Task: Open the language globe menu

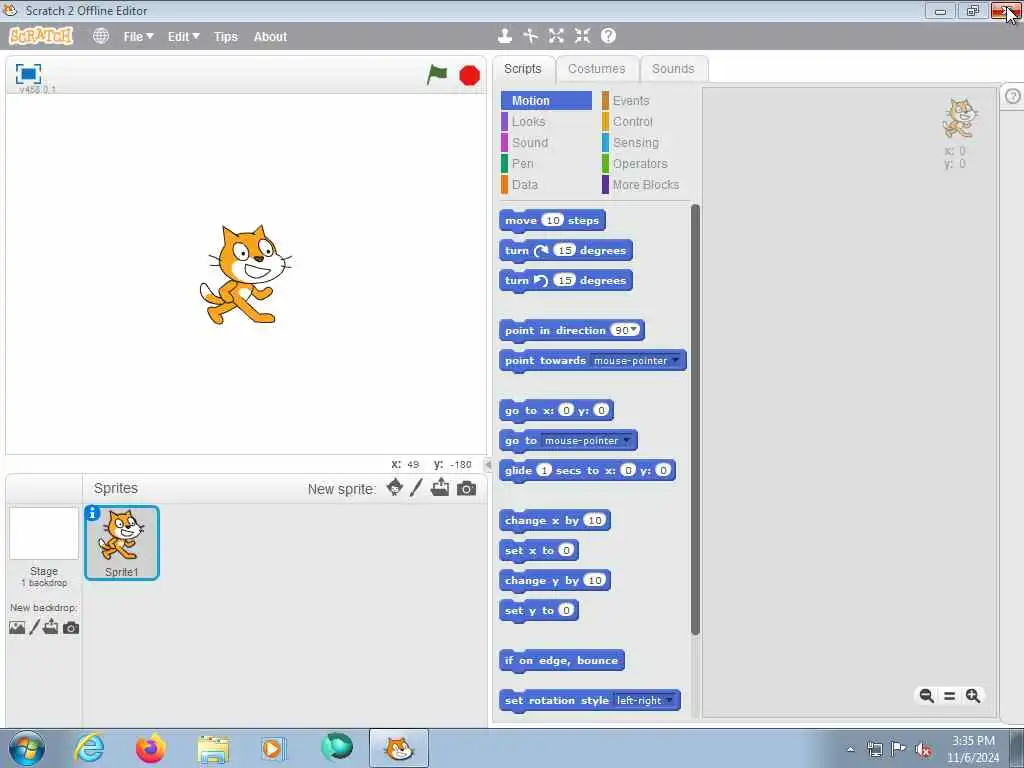Action: click(101, 36)
